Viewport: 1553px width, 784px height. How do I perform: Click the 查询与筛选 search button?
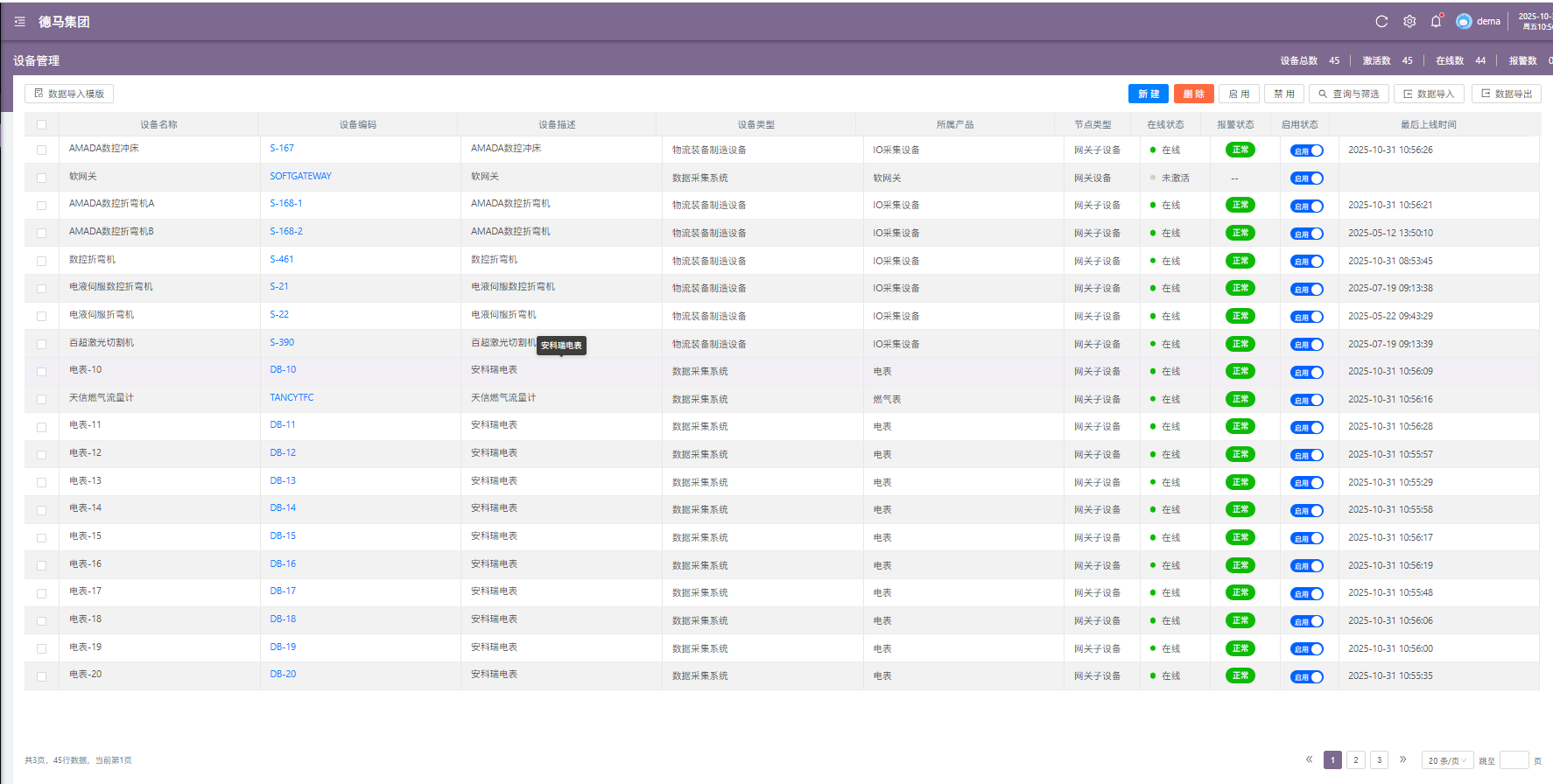coord(1348,94)
